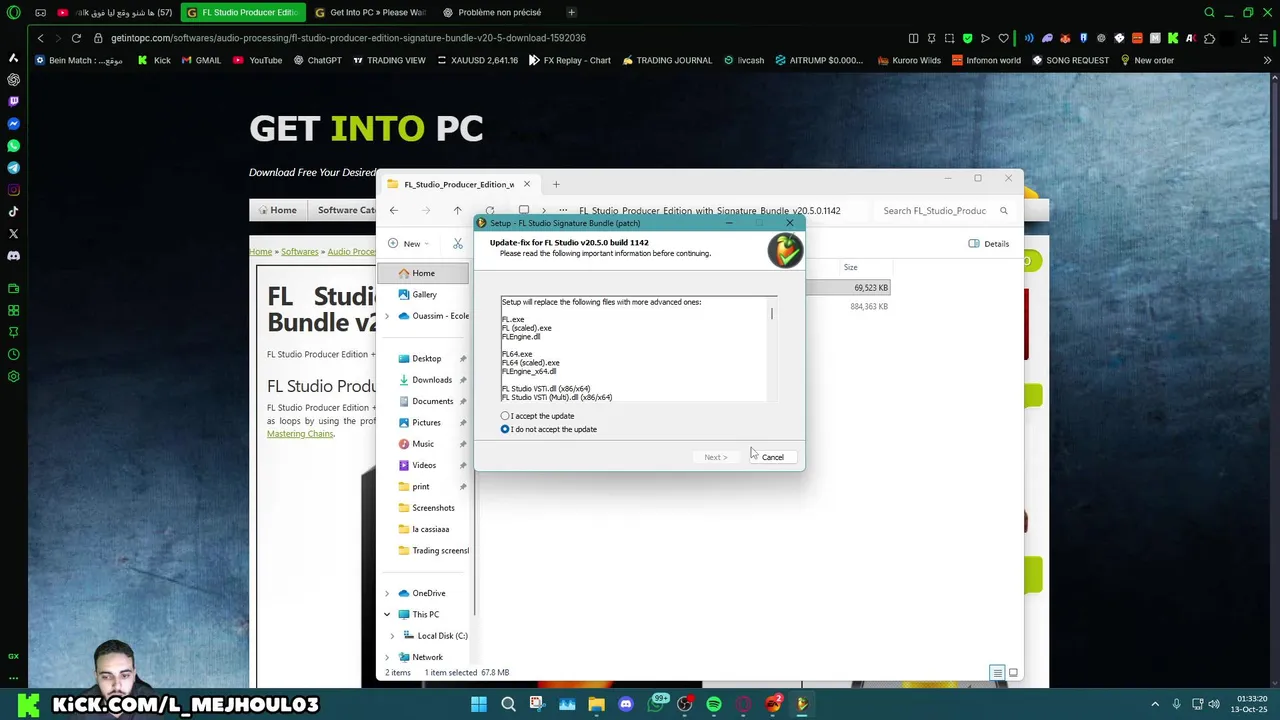Open WhatsApp in Opera sidebar
The image size is (1280, 720).
13,146
